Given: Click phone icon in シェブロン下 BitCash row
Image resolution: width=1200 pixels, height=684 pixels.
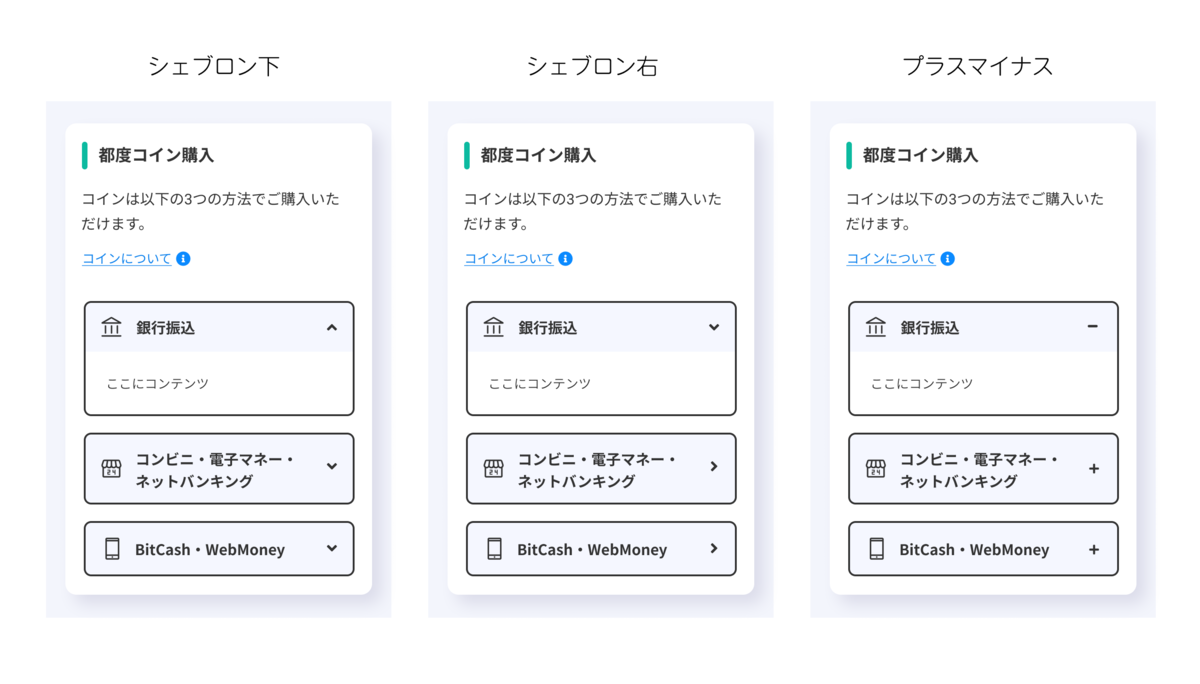Looking at the screenshot, I should tap(112, 549).
